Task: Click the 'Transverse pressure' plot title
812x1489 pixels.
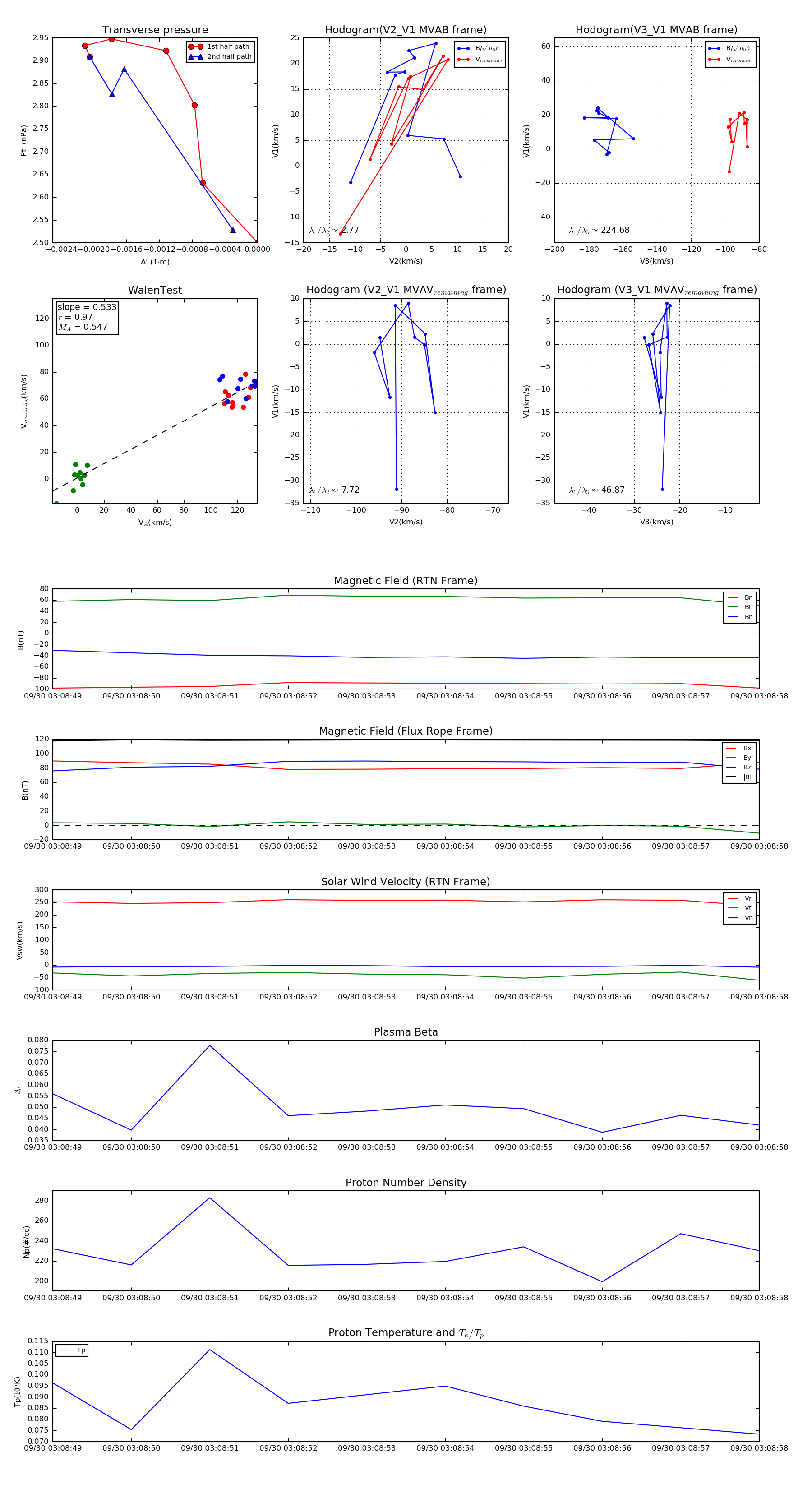Action: pos(155,30)
